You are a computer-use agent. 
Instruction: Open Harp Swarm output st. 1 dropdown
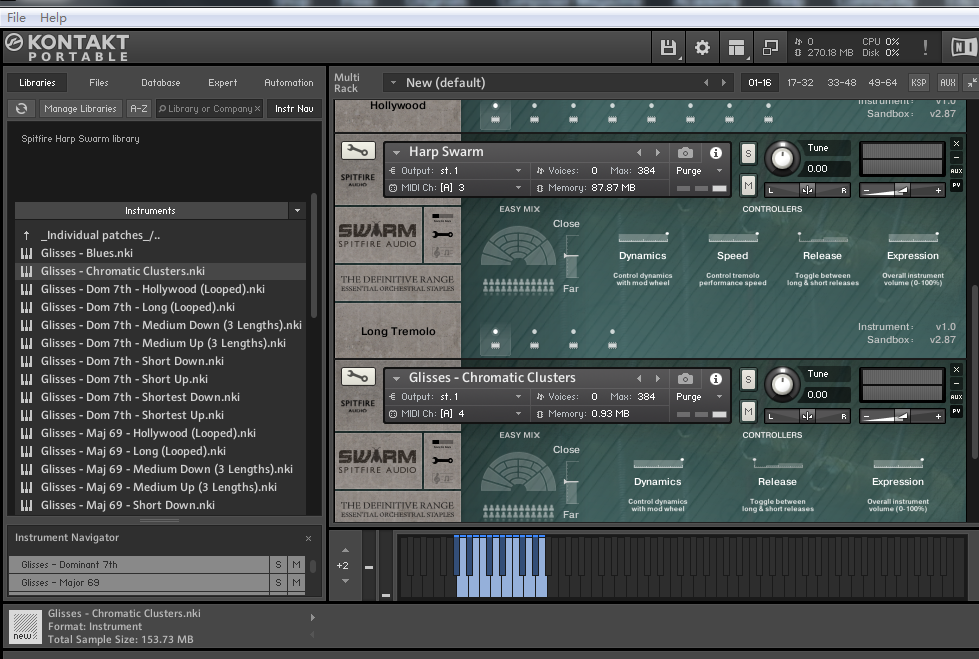click(518, 171)
